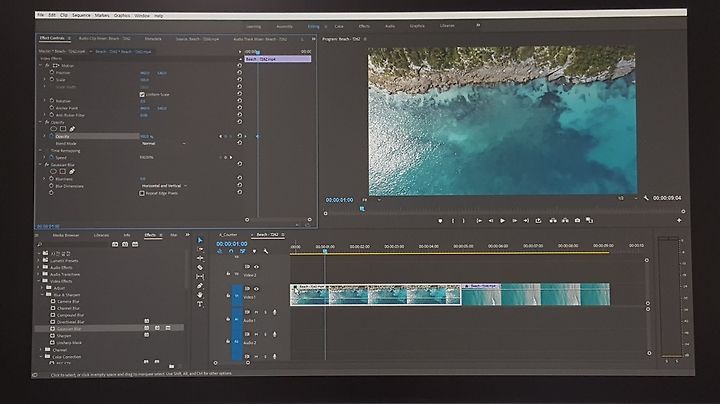Step back one frame in Program monitor
The height and width of the screenshot is (404, 720).
click(x=490, y=221)
